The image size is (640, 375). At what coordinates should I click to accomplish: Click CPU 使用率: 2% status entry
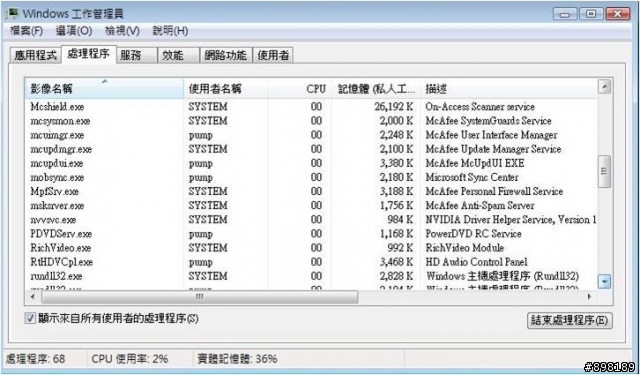tap(130, 359)
